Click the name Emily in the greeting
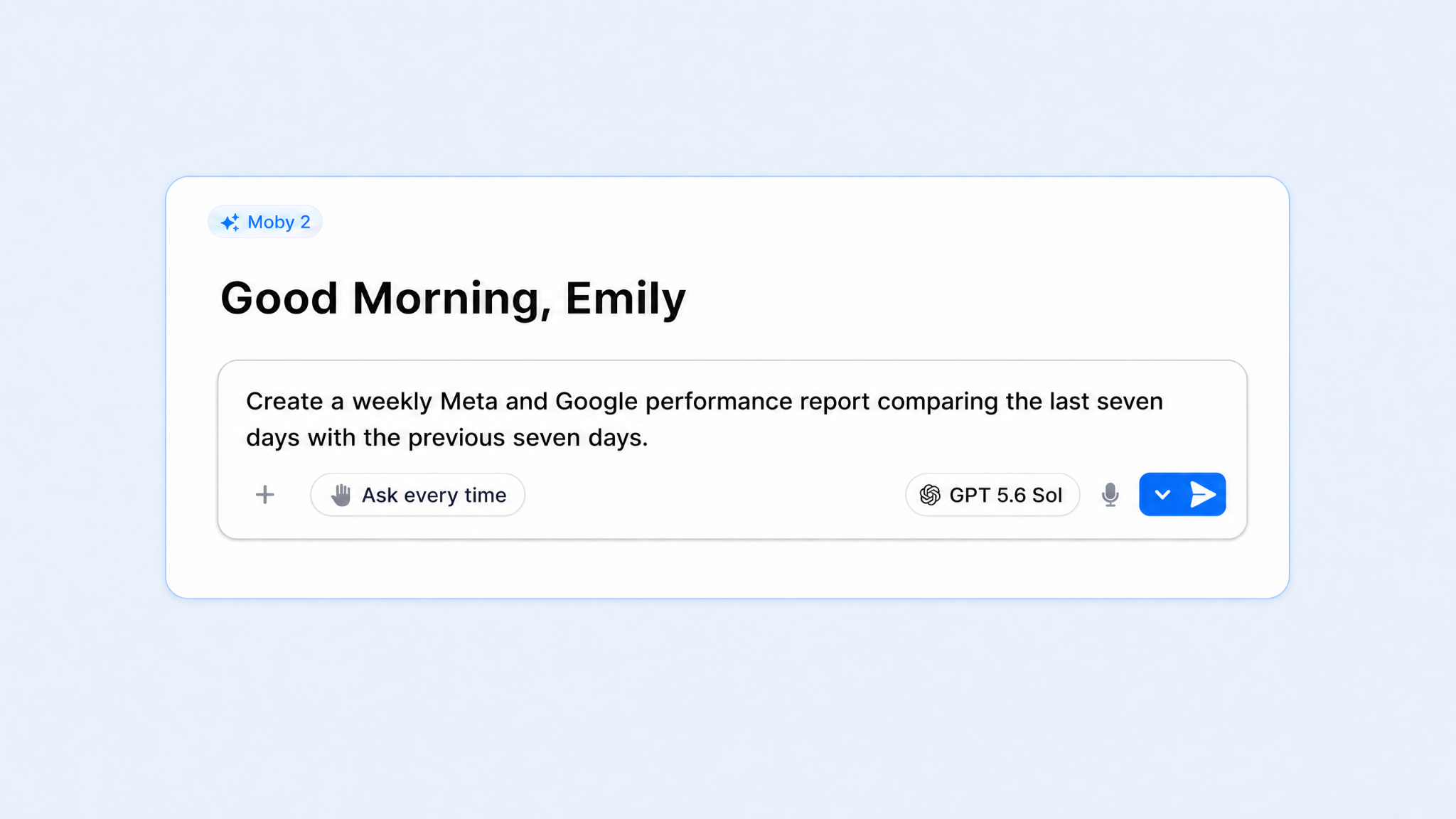 (x=626, y=299)
